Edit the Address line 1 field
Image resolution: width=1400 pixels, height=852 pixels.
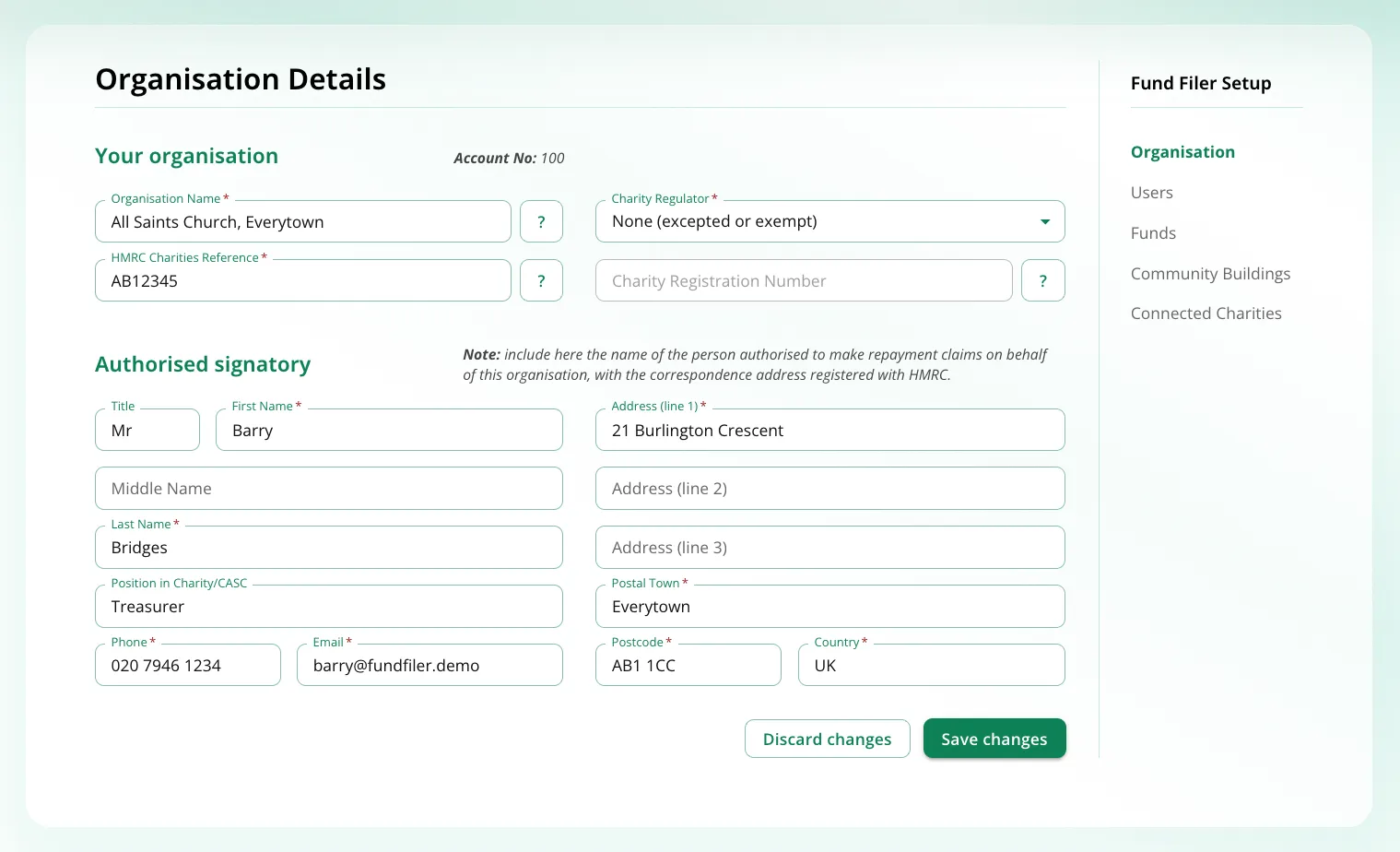click(830, 430)
